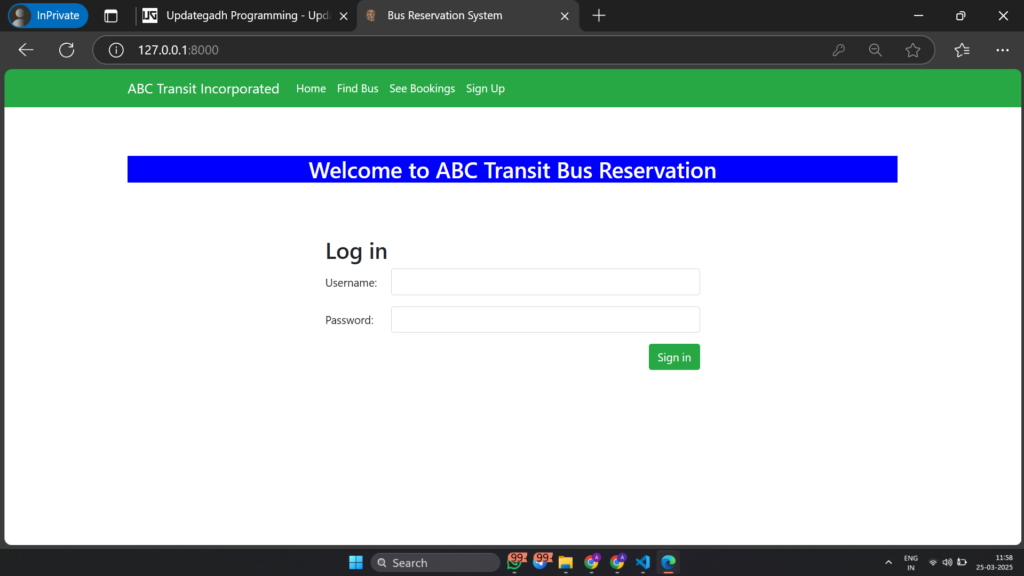Go to Home in navbar
The image size is (1024, 576).
[x=311, y=89]
